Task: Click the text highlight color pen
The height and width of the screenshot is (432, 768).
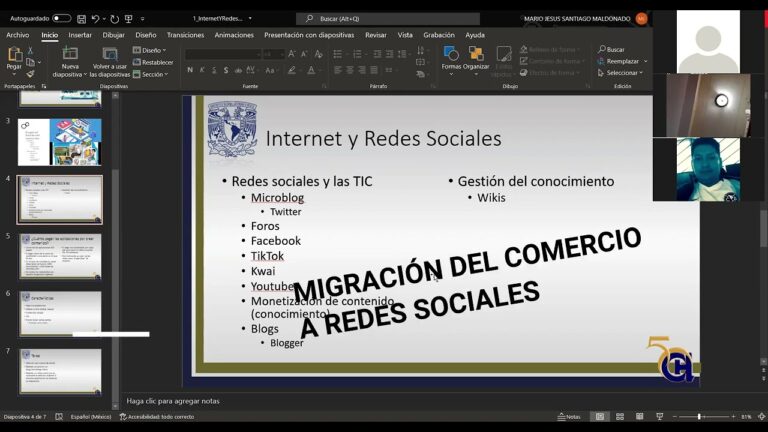Action: tap(292, 71)
